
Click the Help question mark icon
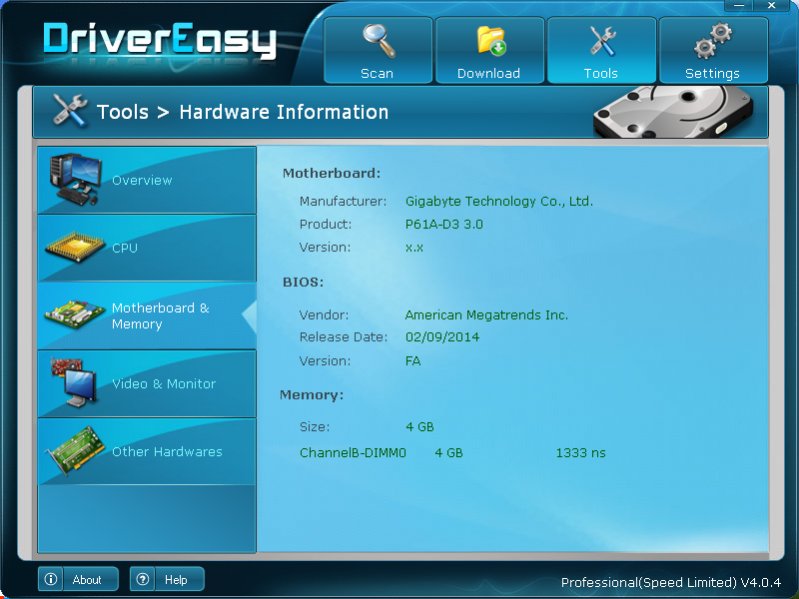click(x=143, y=579)
